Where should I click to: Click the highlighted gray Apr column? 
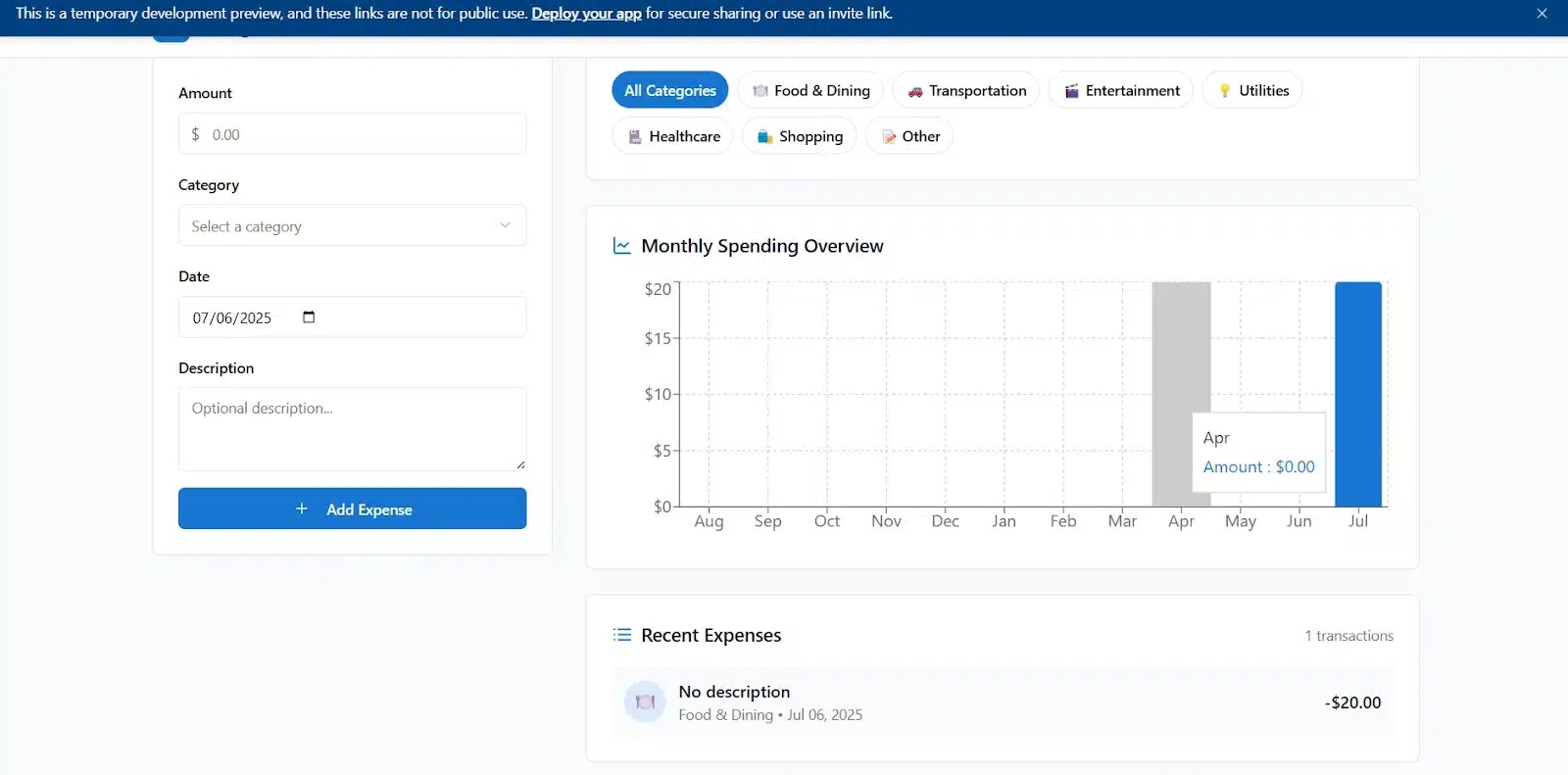pos(1181,394)
